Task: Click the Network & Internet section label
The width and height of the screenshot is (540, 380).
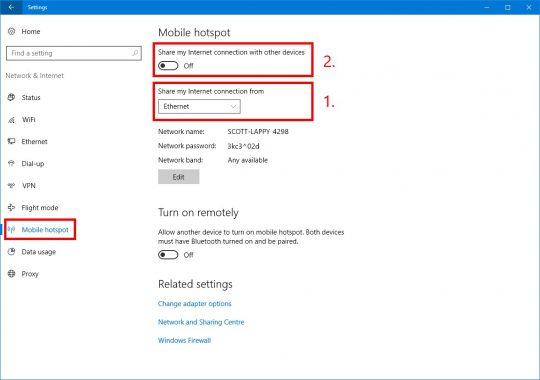Action: tap(34, 75)
